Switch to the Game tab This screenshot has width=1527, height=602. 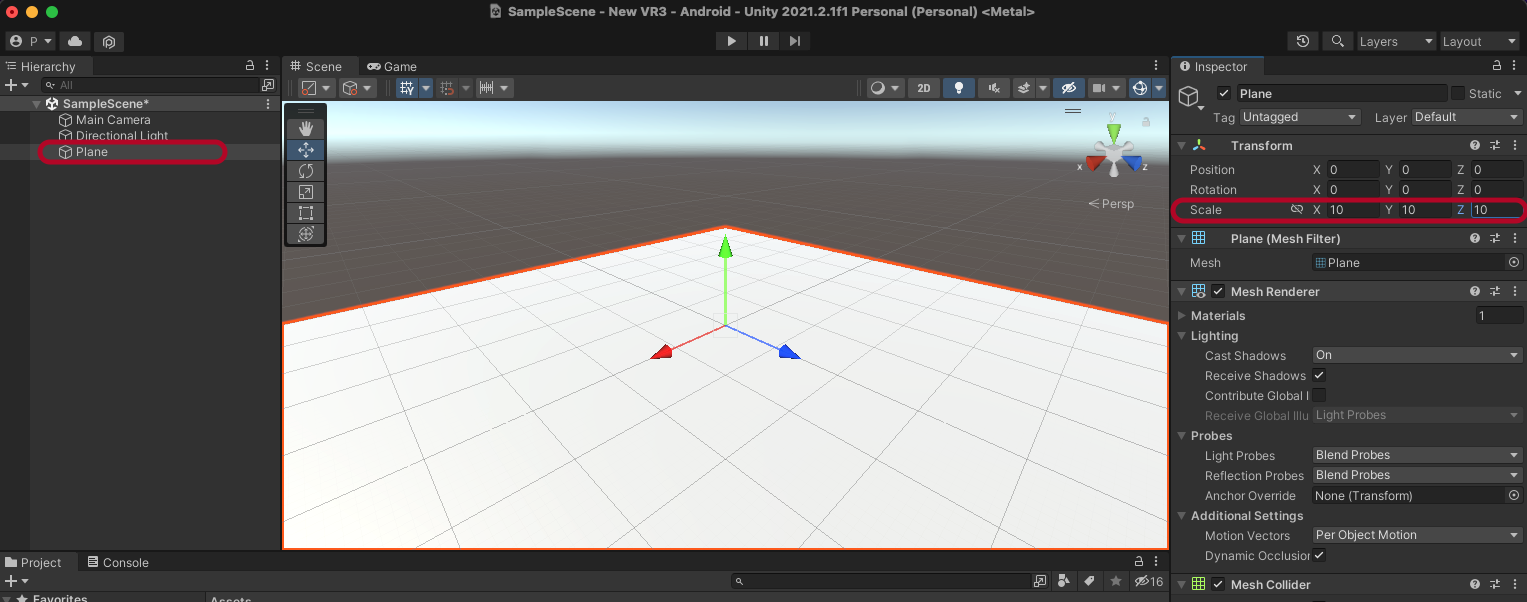click(392, 66)
